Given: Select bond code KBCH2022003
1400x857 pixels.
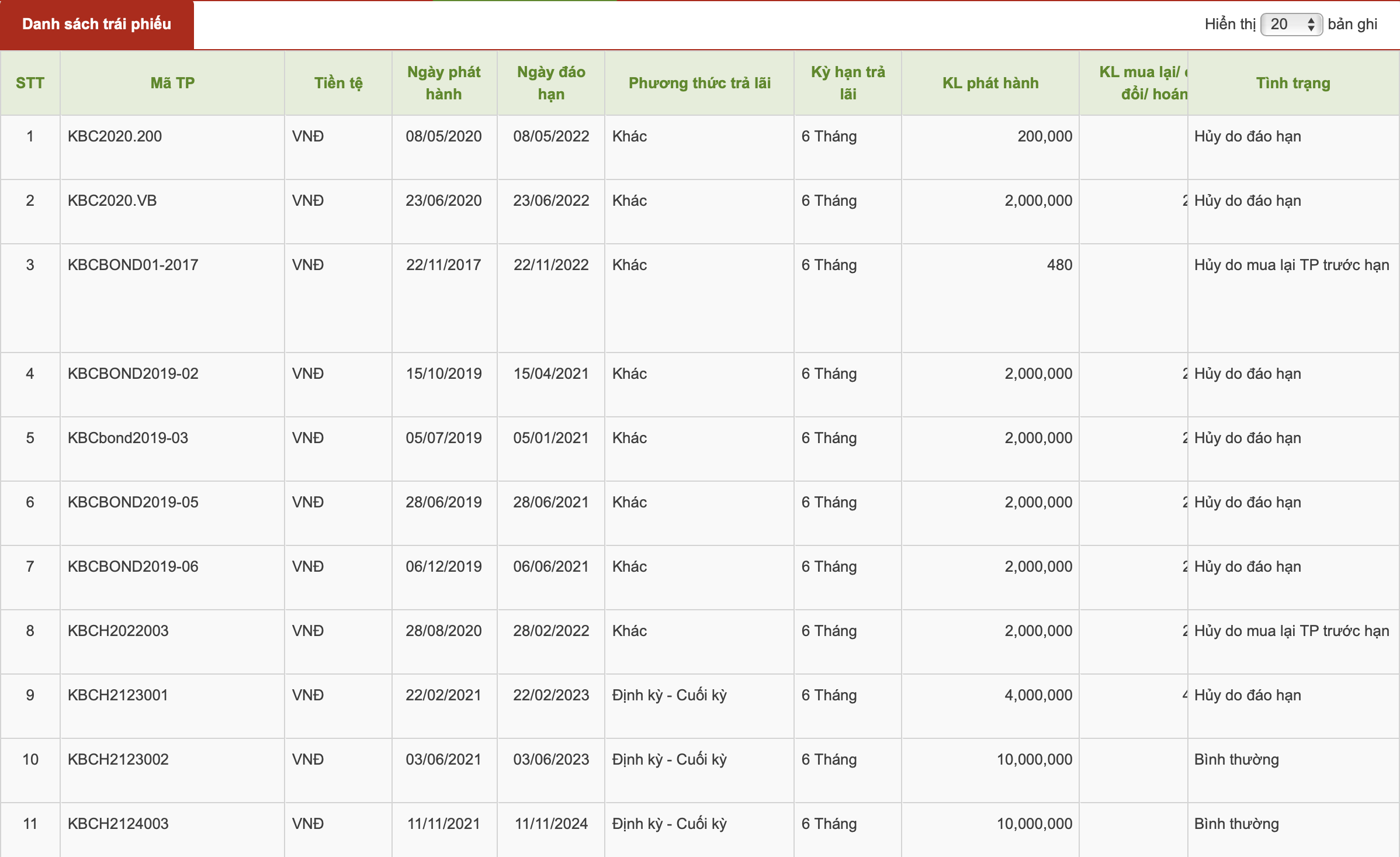Looking at the screenshot, I should pos(118,631).
